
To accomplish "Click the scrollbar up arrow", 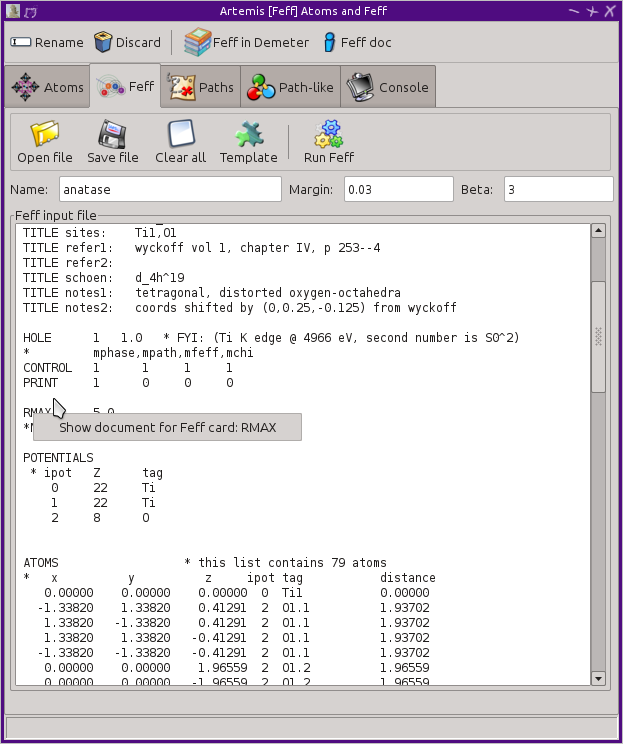I will click(x=598, y=231).
